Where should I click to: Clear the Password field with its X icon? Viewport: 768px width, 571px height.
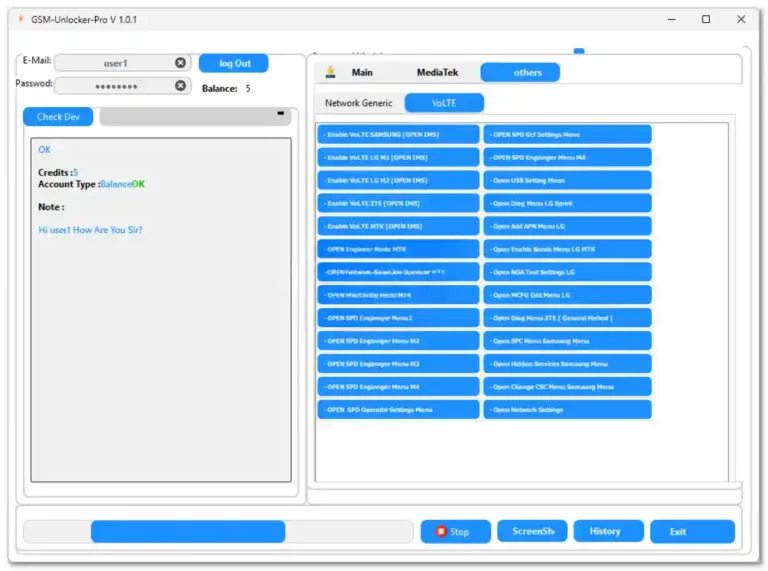point(180,86)
